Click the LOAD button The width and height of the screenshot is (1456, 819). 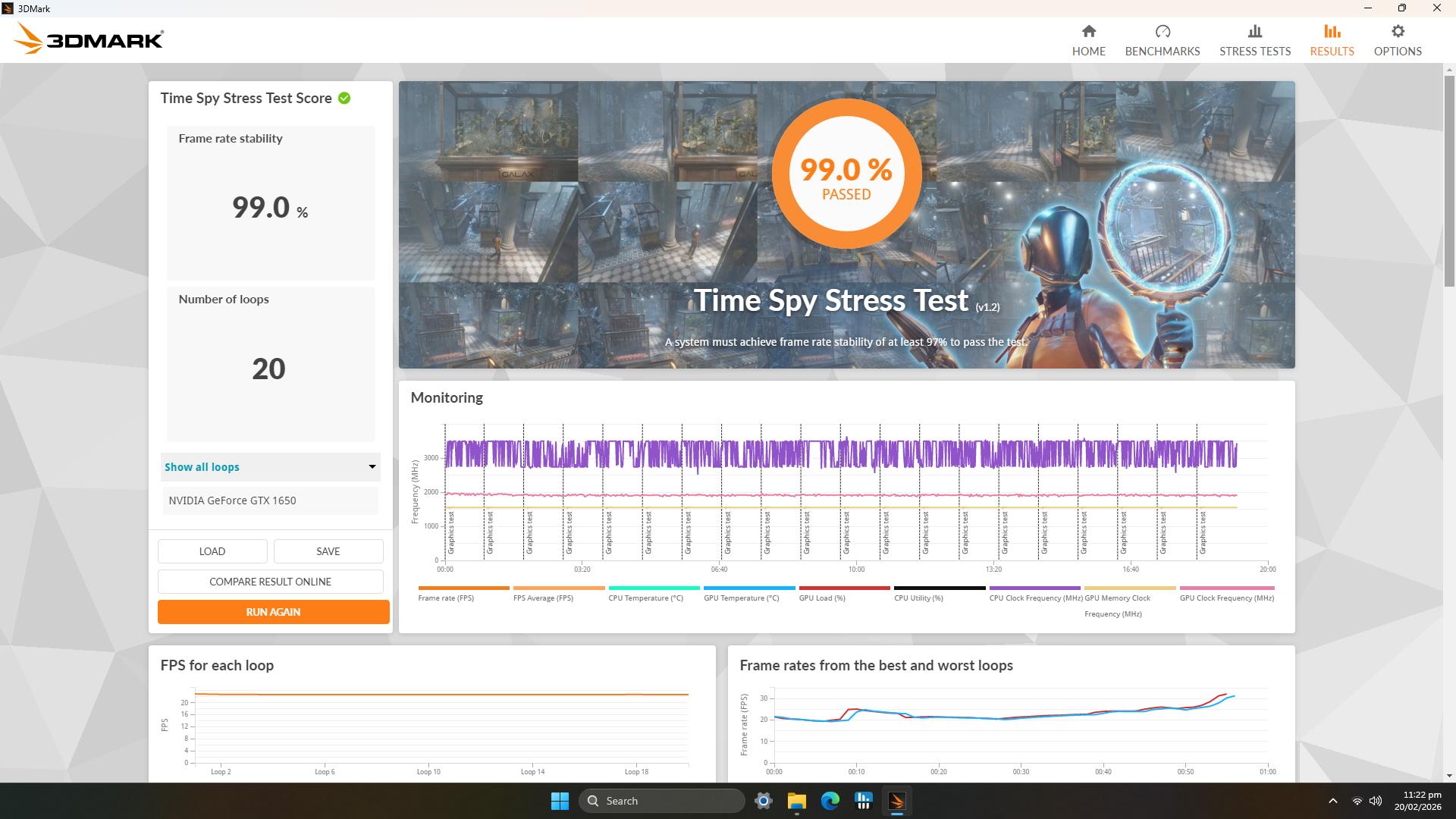212,551
